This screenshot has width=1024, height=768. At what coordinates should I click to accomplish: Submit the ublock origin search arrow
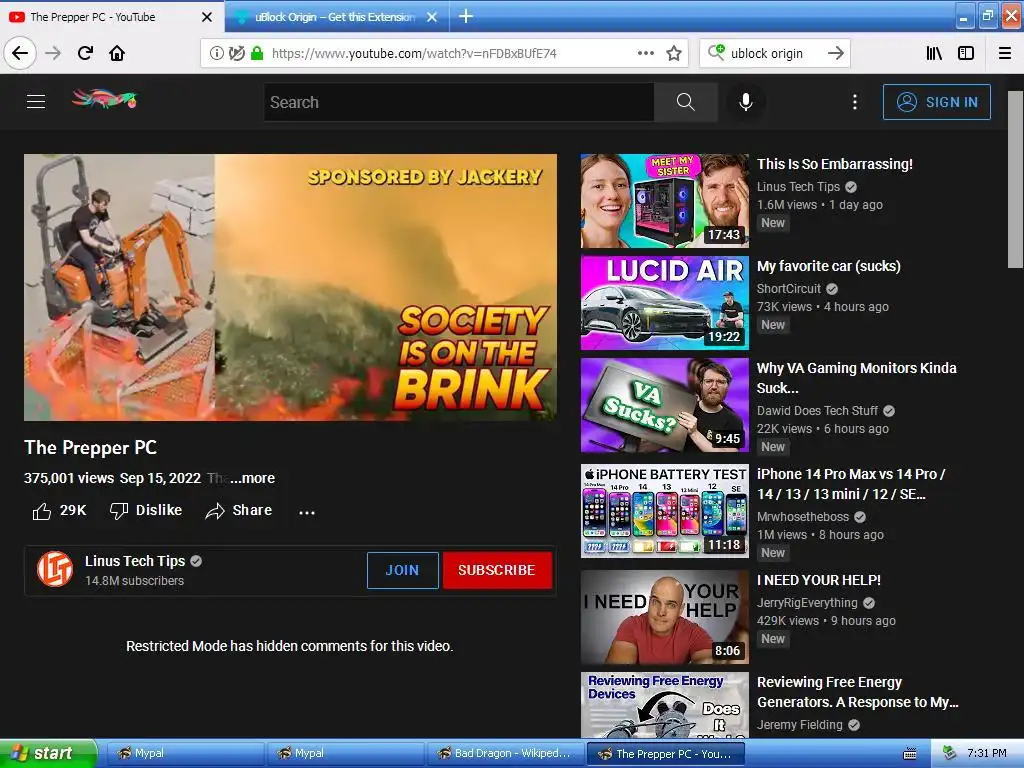(x=836, y=53)
